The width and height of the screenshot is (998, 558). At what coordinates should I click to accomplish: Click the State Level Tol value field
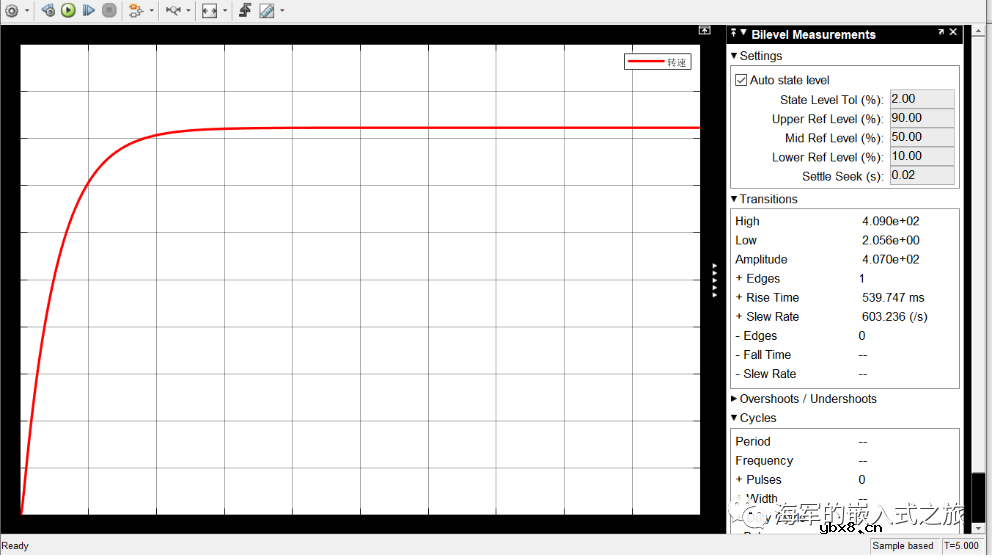point(921,100)
